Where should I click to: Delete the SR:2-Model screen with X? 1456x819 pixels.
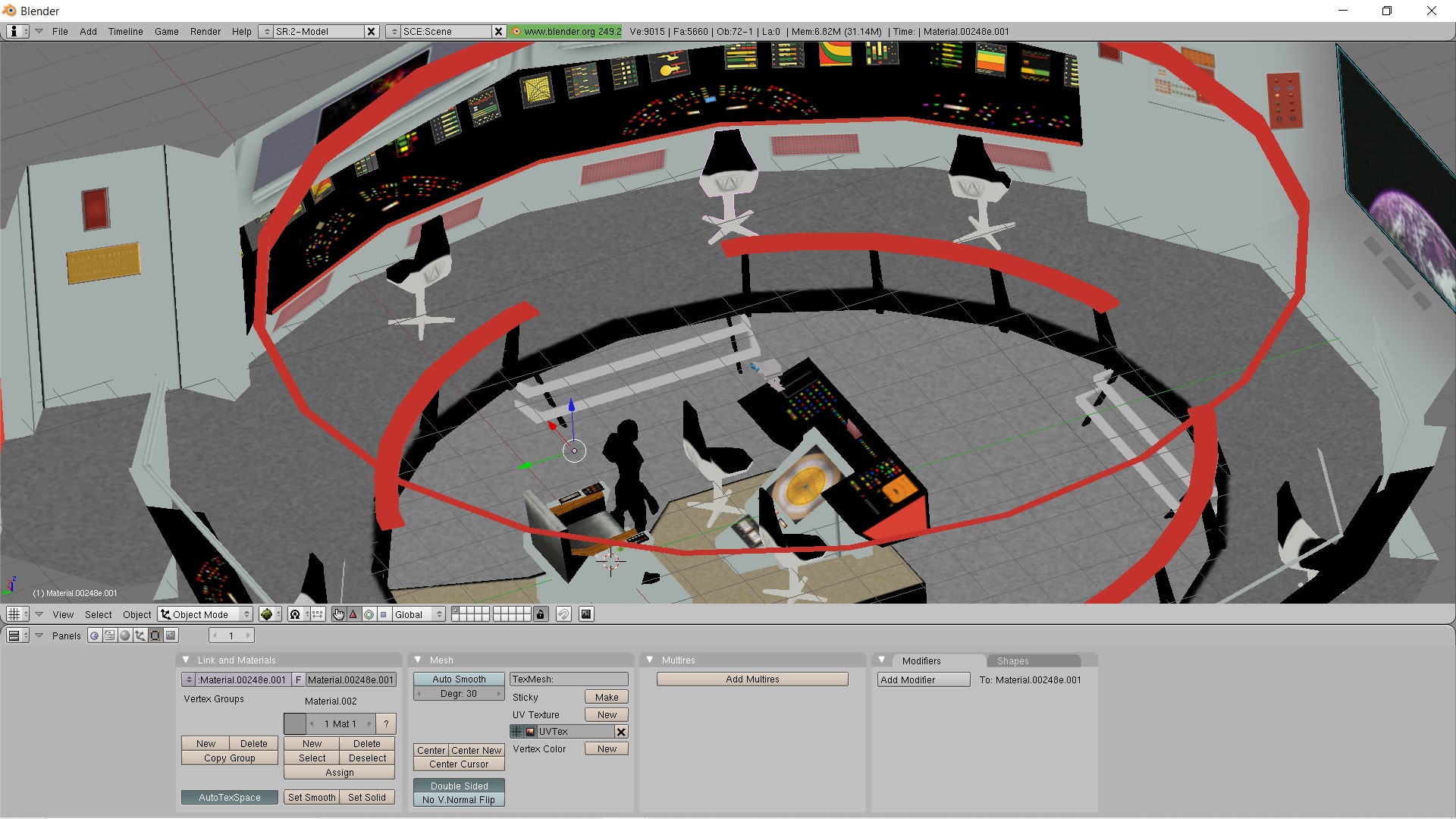tap(371, 31)
